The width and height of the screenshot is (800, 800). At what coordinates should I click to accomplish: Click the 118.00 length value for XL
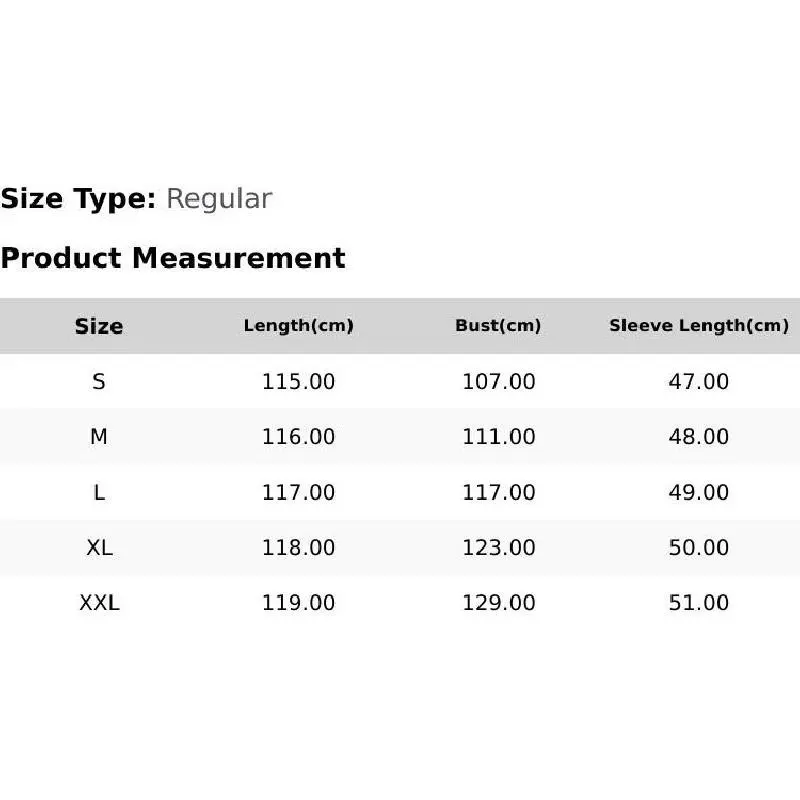(298, 548)
